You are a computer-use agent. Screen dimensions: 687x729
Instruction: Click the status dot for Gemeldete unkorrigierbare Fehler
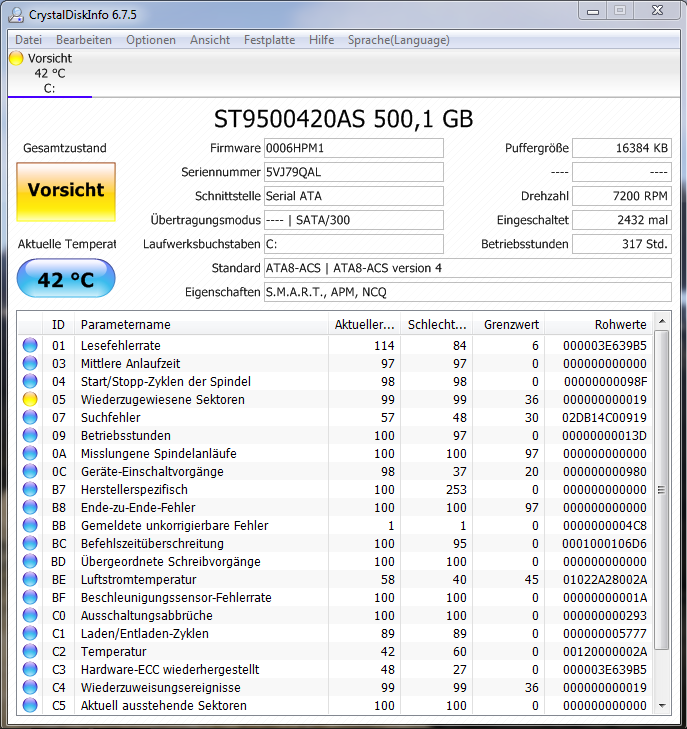pos(30,525)
